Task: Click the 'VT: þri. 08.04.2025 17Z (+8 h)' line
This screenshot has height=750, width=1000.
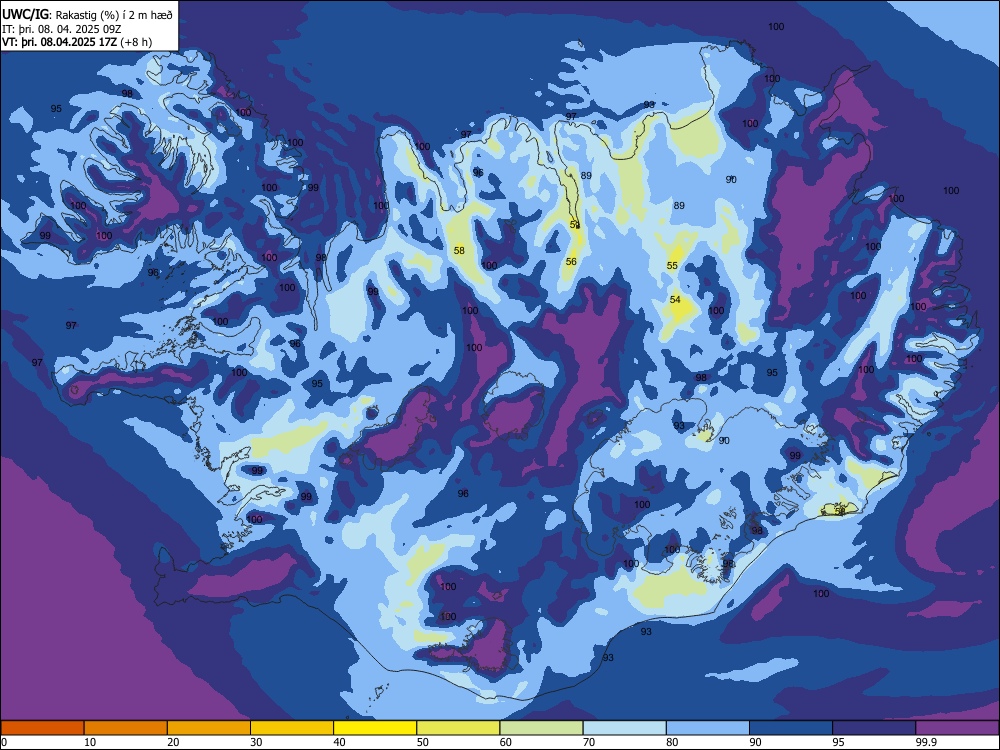Action: coord(77,42)
